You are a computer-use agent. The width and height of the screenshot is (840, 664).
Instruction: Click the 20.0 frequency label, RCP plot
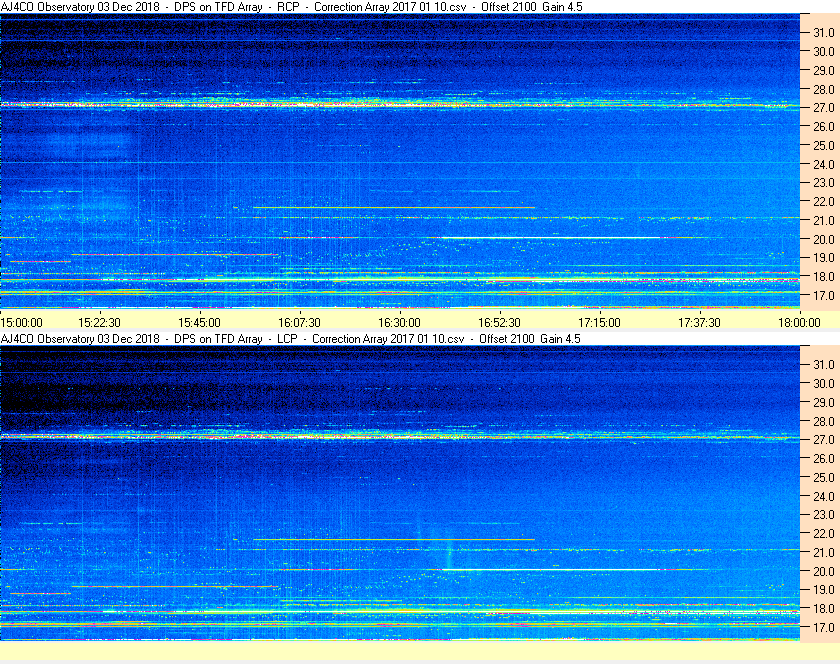(824, 239)
